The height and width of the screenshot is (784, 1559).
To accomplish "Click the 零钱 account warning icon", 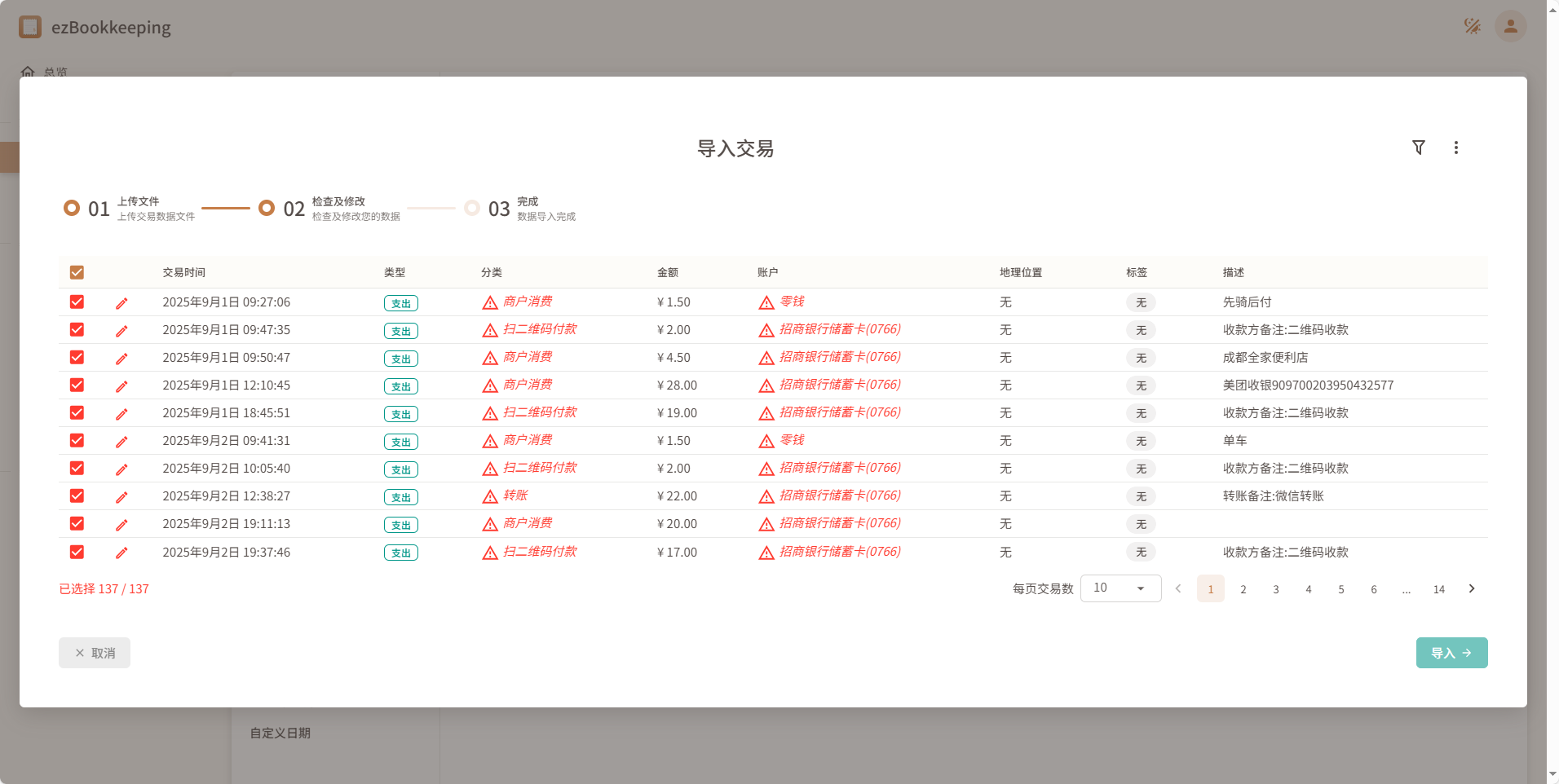I will 765,302.
